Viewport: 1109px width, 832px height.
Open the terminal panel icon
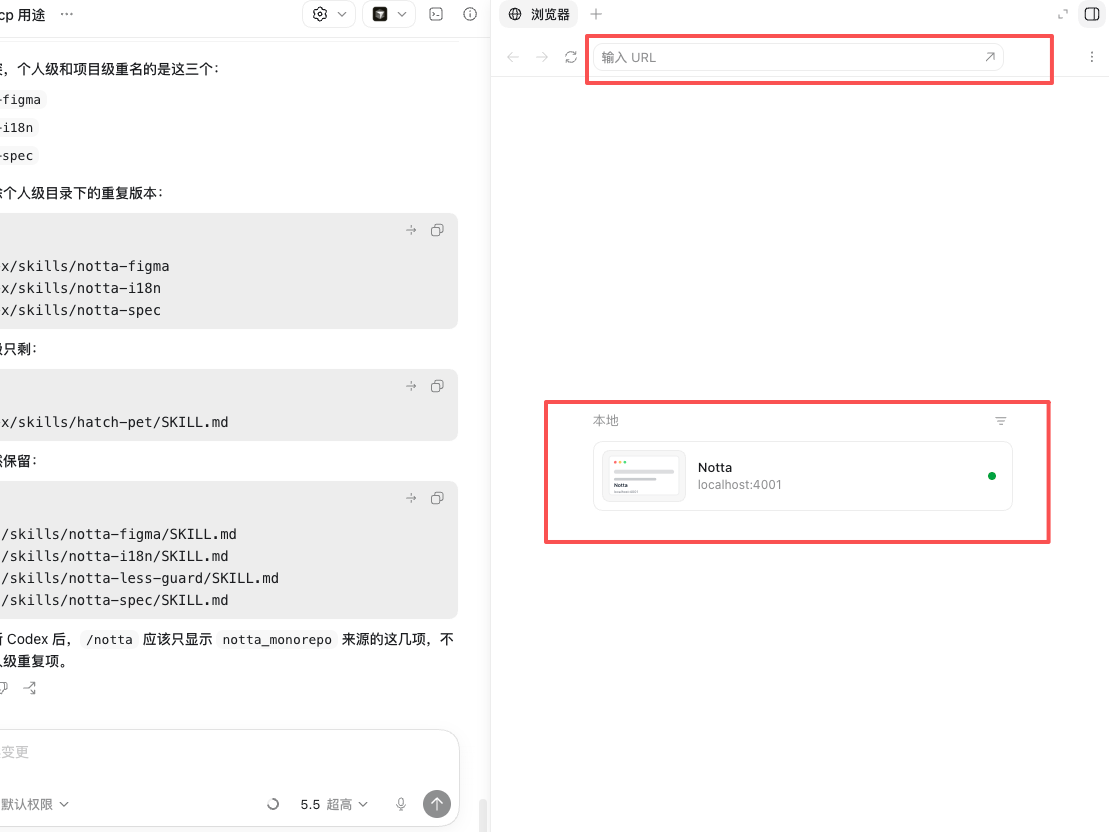(x=436, y=14)
